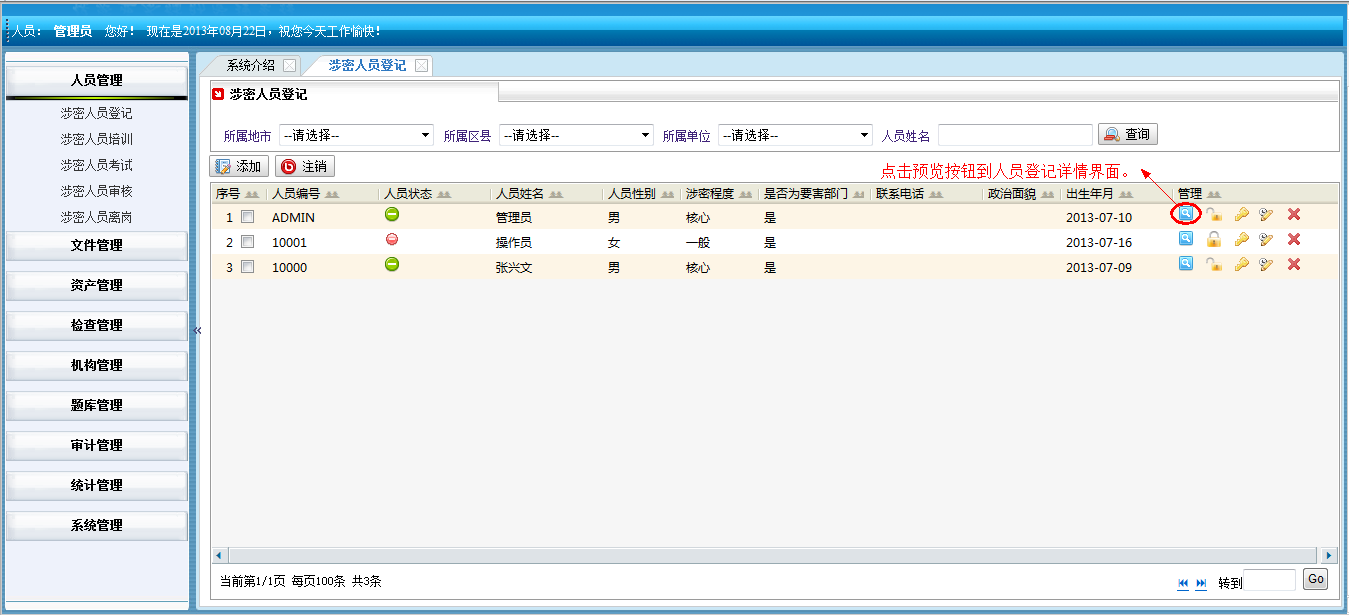
Task: Select the 涉密人员登记 tab
Action: click(x=367, y=65)
